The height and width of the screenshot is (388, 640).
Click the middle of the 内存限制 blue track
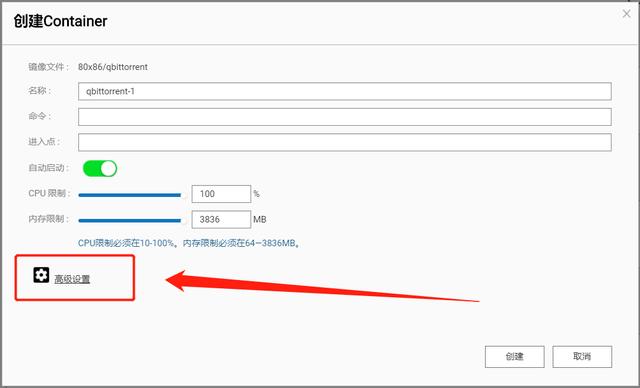pos(130,221)
